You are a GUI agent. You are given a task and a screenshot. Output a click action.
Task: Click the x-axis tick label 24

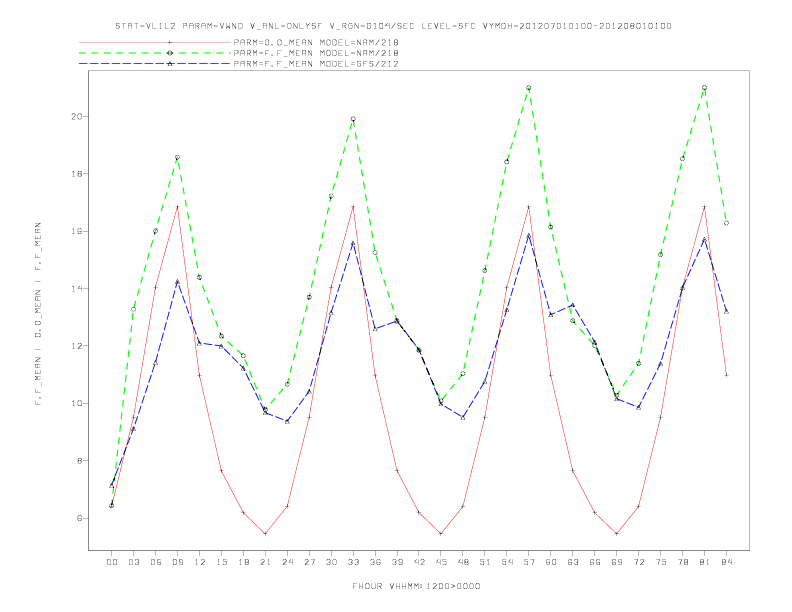(287, 562)
